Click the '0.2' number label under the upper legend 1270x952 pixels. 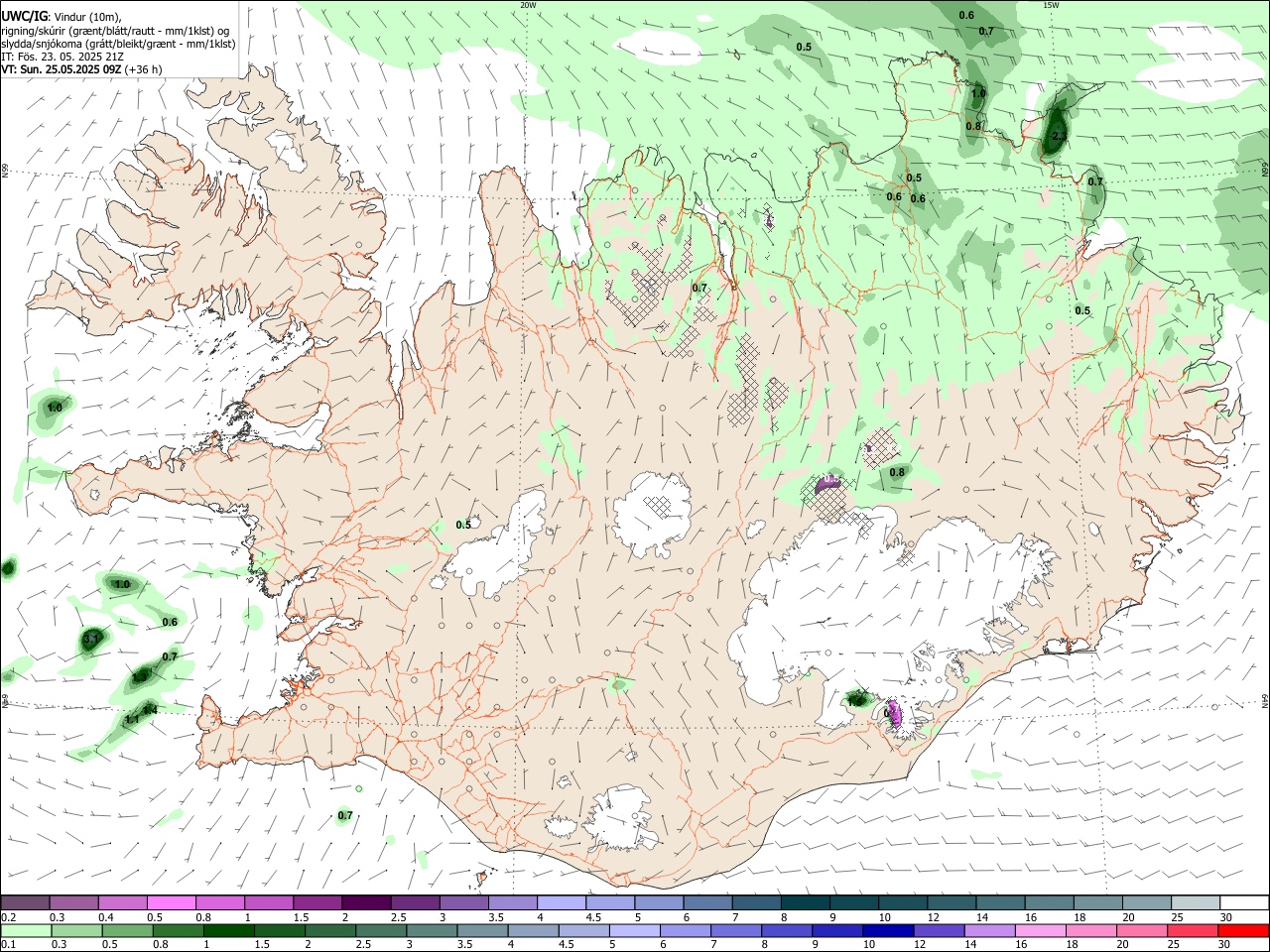[9, 917]
